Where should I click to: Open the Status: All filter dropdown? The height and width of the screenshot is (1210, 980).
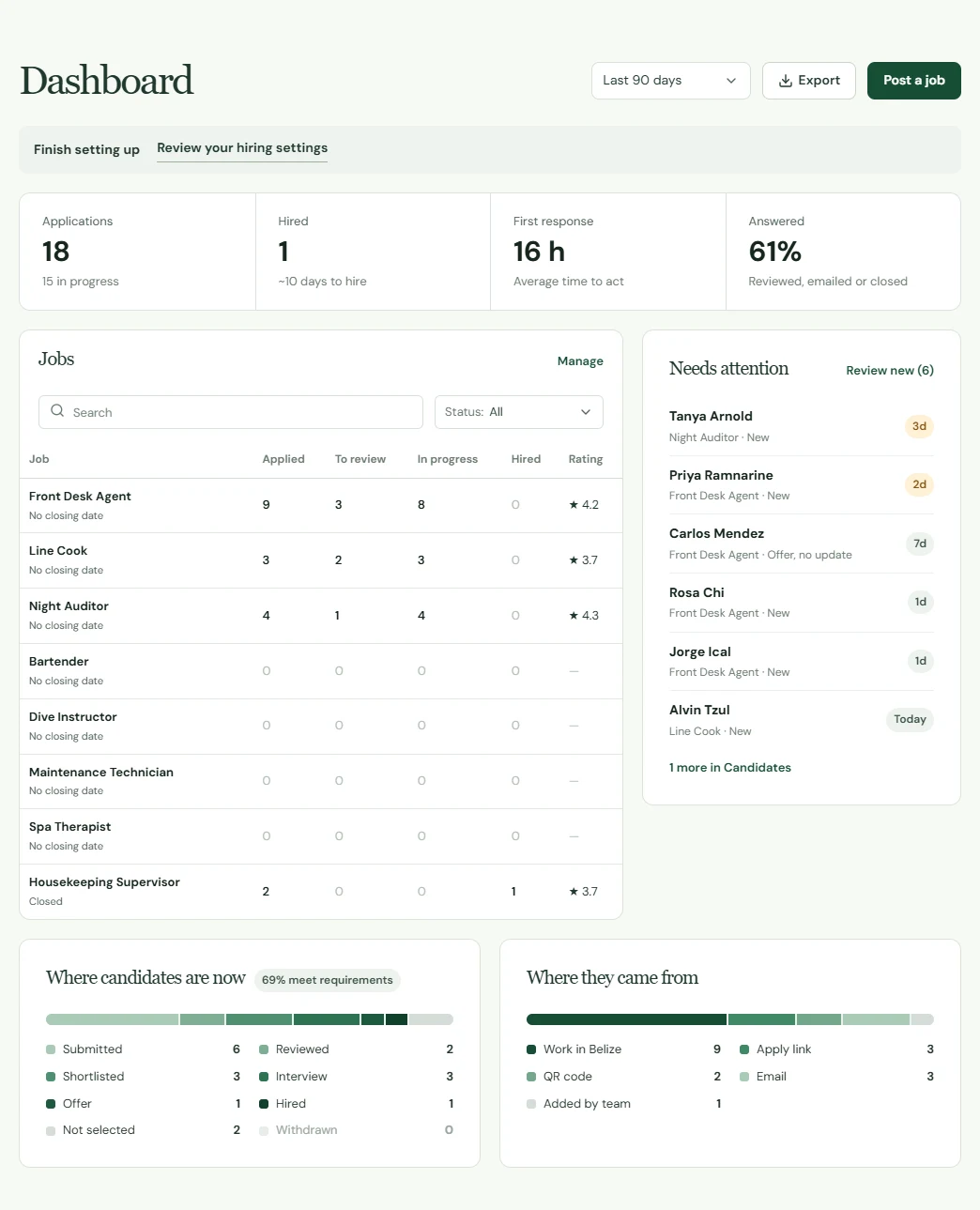519,412
